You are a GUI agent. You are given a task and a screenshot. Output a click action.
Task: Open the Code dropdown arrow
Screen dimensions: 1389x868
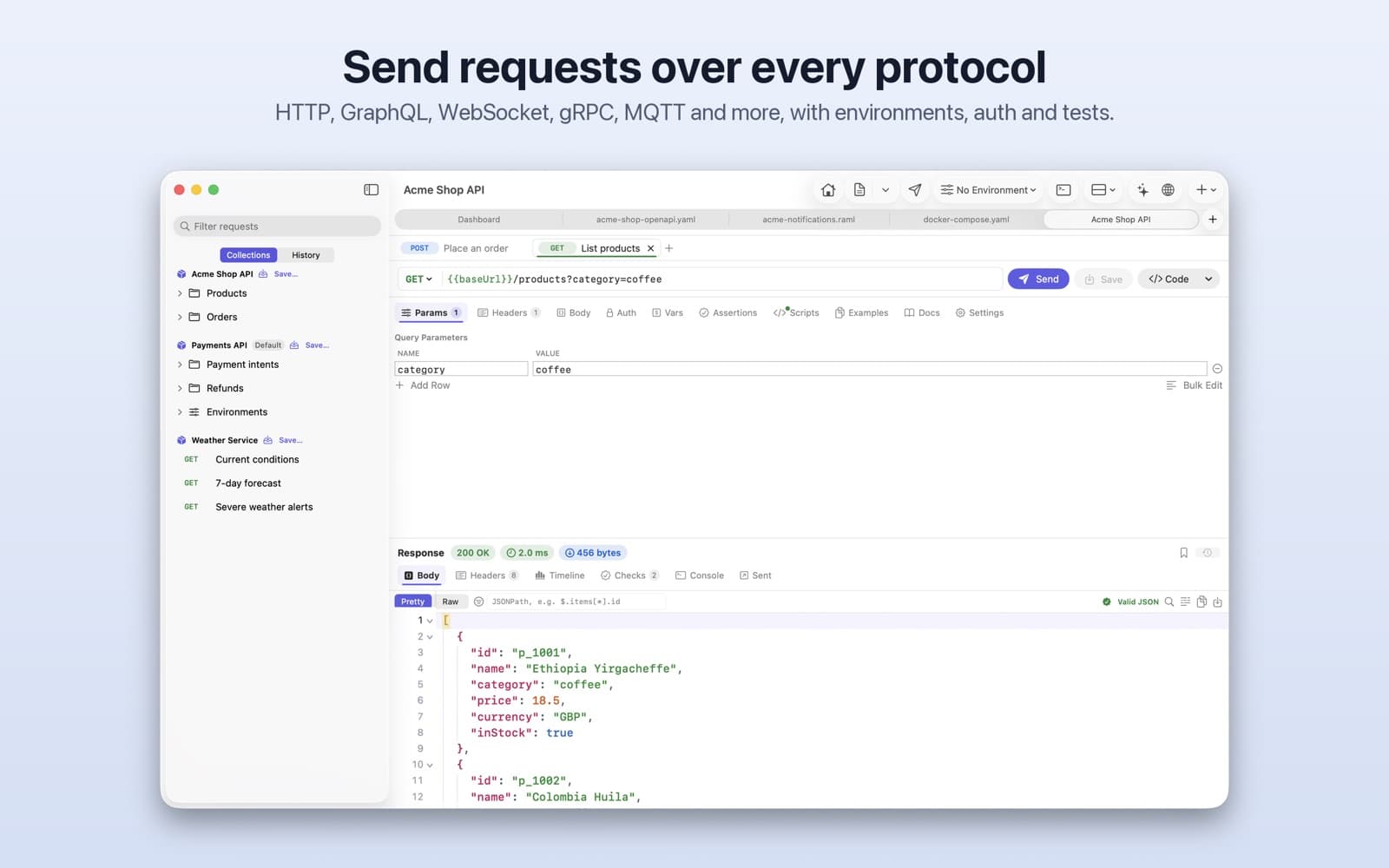[1208, 279]
